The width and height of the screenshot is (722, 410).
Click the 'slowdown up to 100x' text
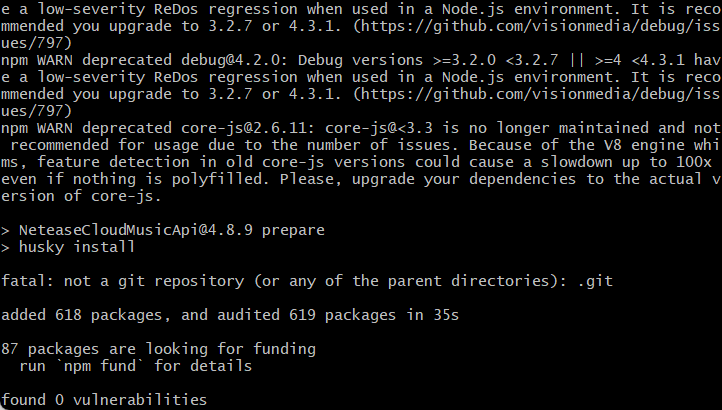point(627,162)
